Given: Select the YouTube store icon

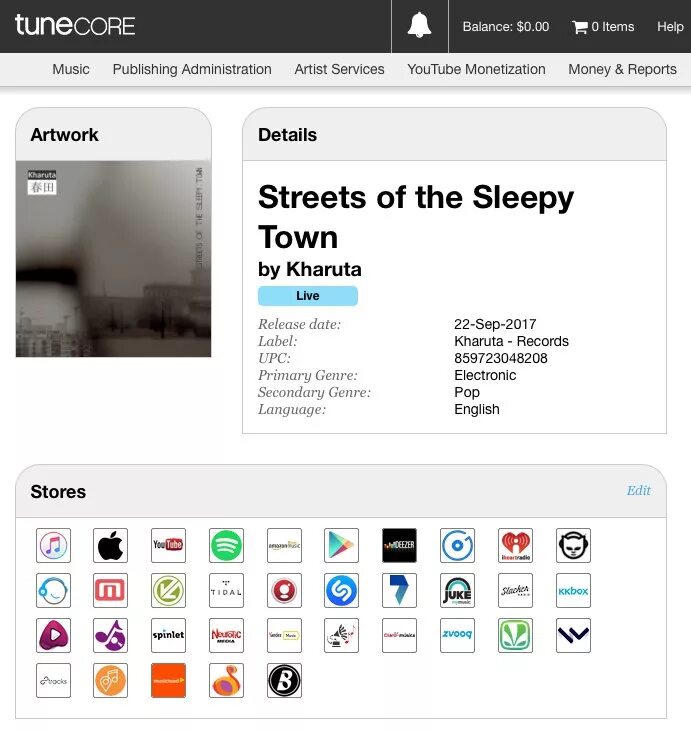Looking at the screenshot, I should click(x=168, y=545).
